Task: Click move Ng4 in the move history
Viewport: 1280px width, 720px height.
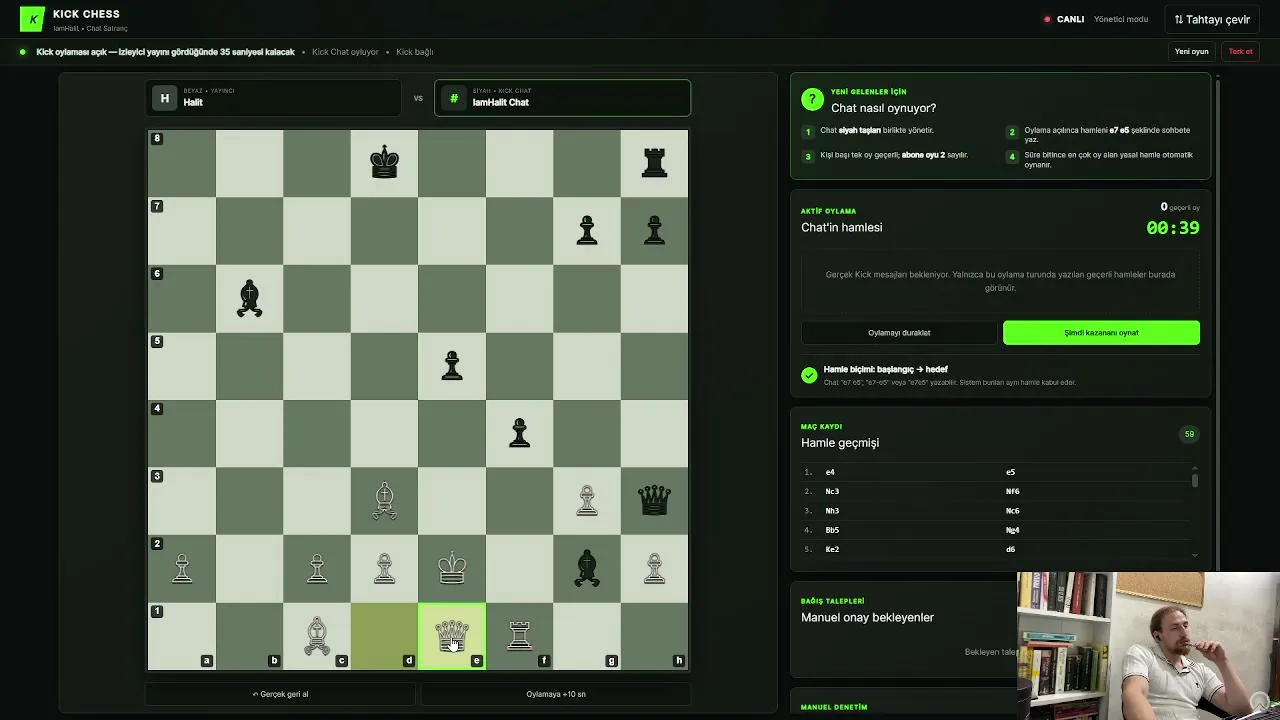Action: (1013, 530)
